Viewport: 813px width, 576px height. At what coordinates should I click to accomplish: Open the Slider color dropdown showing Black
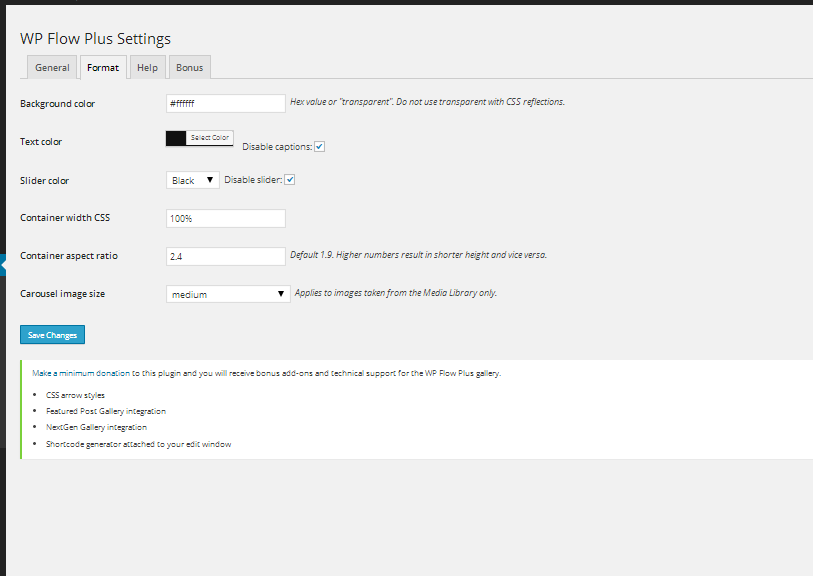coord(192,180)
